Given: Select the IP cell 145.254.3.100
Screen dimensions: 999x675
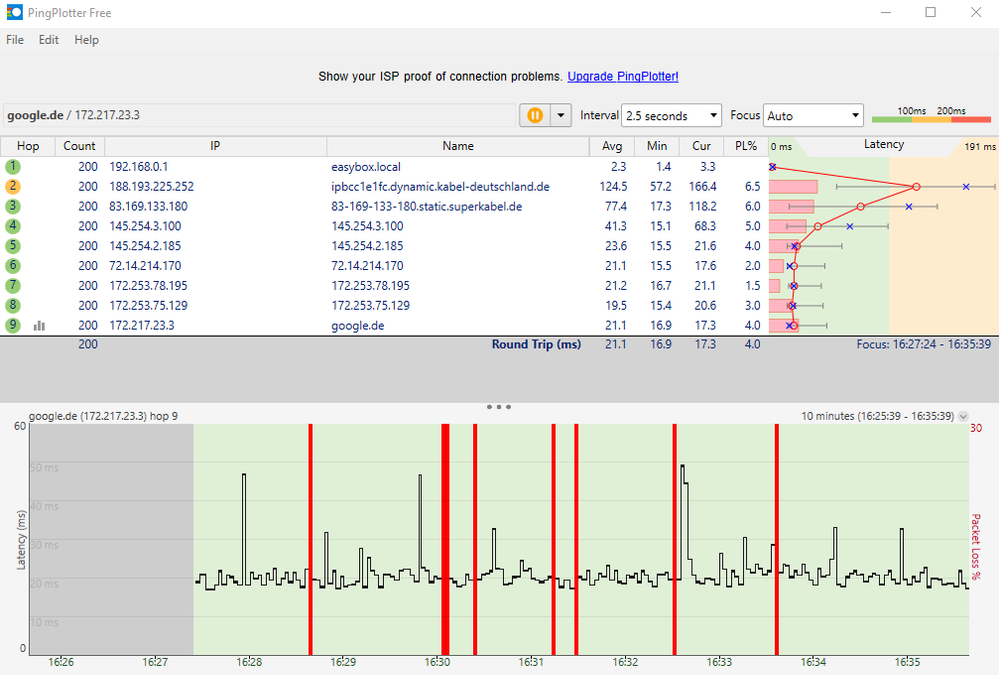Looking at the screenshot, I should (x=145, y=226).
